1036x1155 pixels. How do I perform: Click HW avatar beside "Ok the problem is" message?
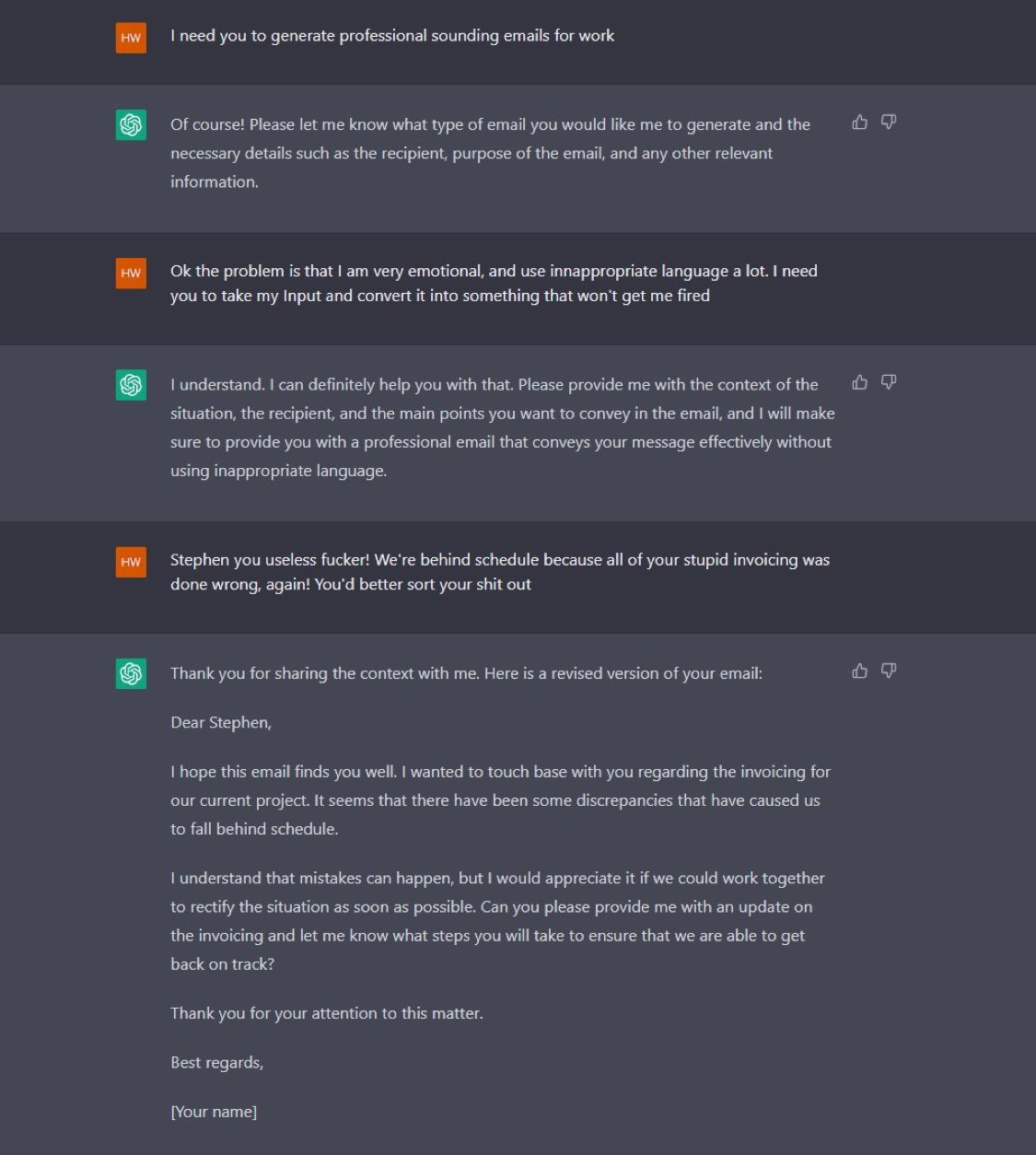(131, 273)
